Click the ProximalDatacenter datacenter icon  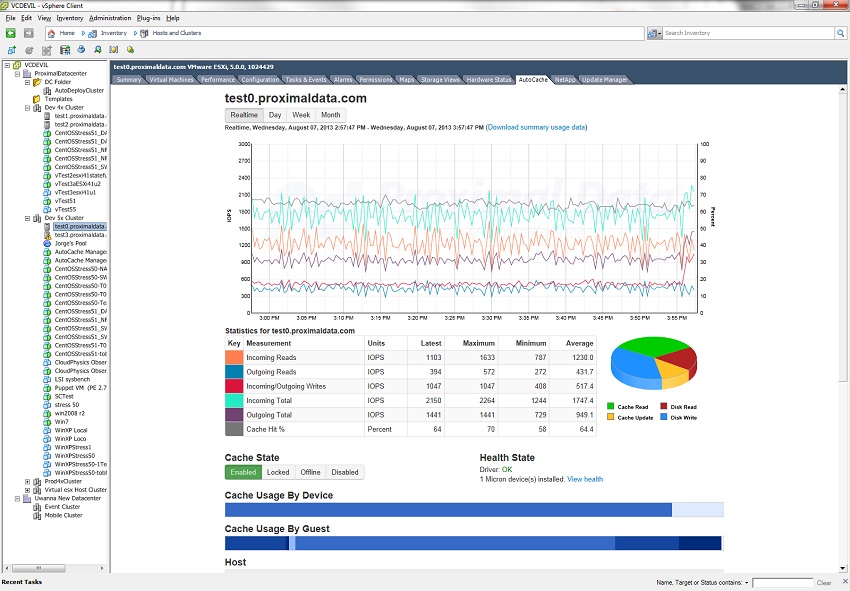click(x=27, y=74)
